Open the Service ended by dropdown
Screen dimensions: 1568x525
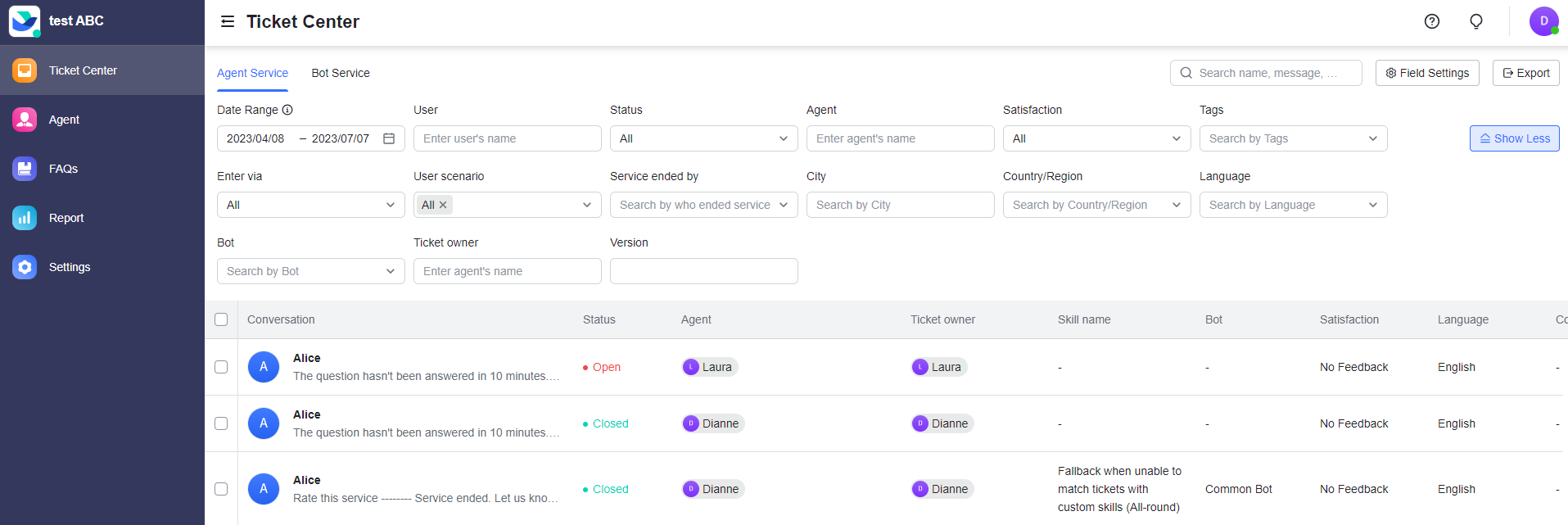click(704, 205)
